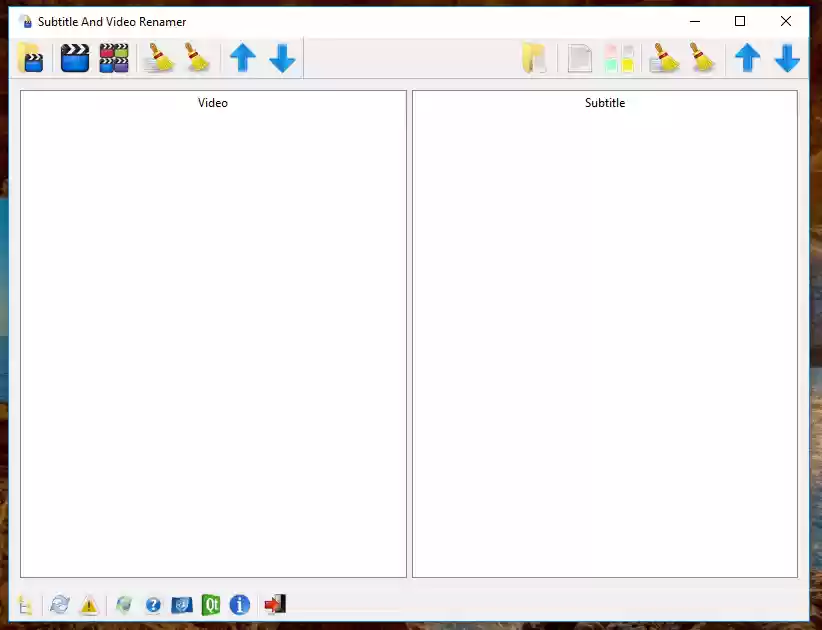Image resolution: width=822 pixels, height=630 pixels.
Task: Move subtitle up with right blue up arrow
Action: pos(748,58)
